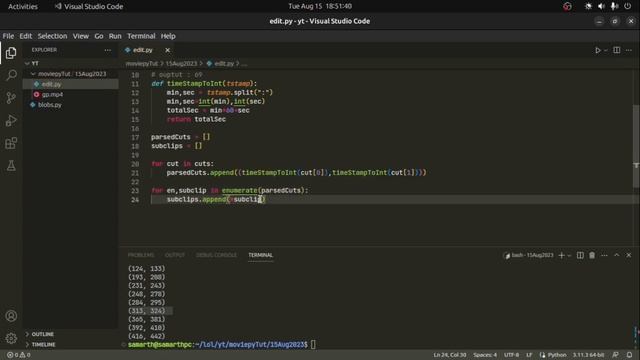Open the Extensions view icon
The height and width of the screenshot is (360, 640).
pyautogui.click(x=11, y=143)
